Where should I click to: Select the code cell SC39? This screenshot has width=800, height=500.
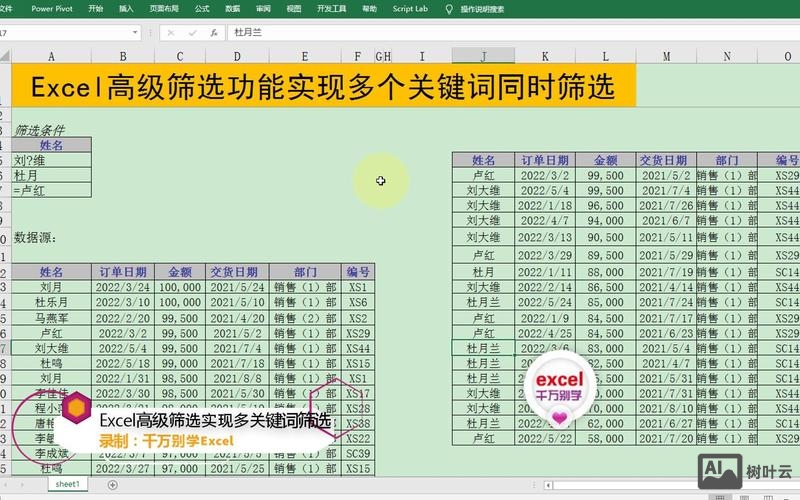click(358, 454)
